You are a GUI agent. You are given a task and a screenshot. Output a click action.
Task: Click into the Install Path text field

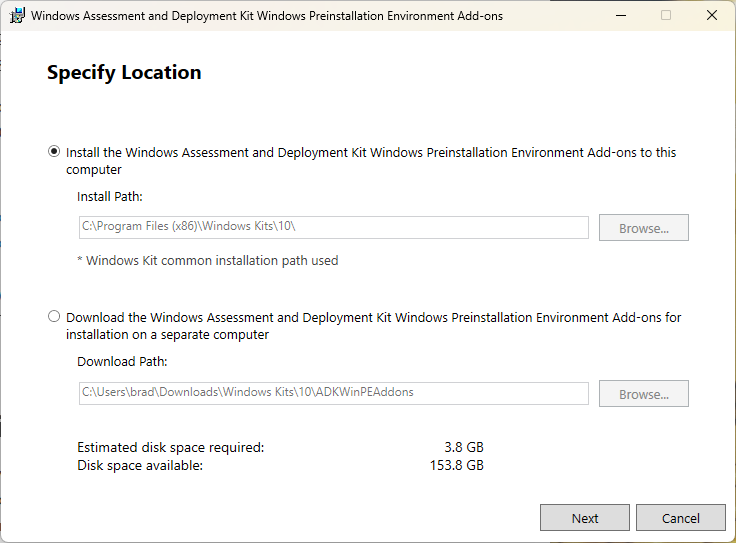click(x=334, y=227)
